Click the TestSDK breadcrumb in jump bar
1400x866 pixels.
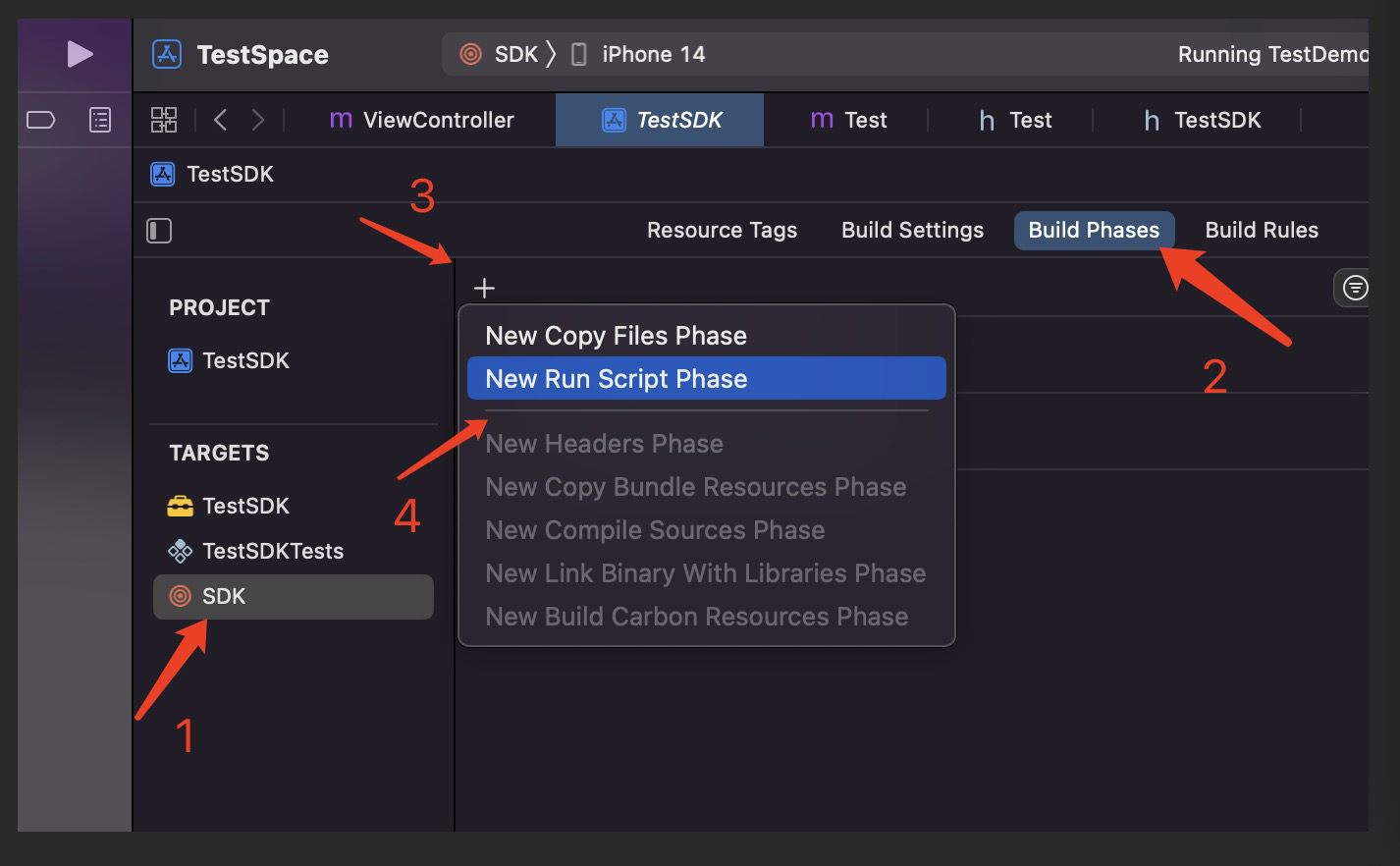coord(230,174)
